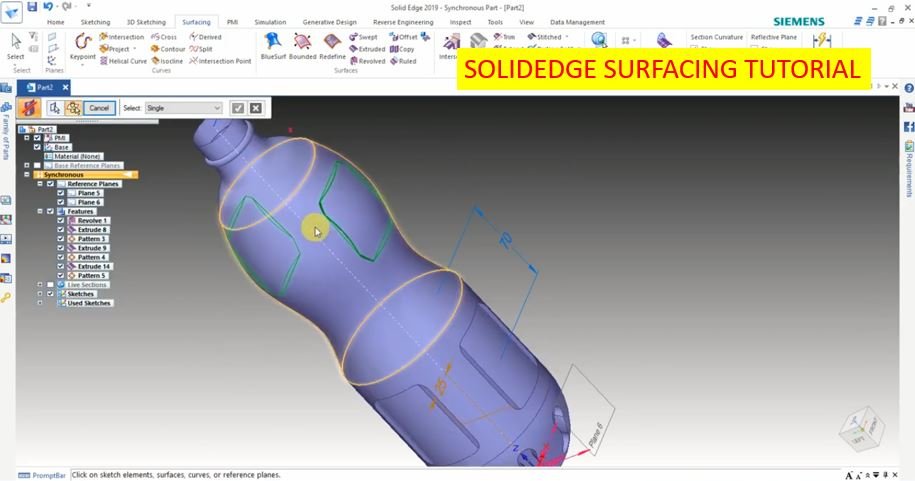This screenshot has height=481, width=915.
Task: Switch to the Sketching ribbon tab
Action: [x=95, y=22]
